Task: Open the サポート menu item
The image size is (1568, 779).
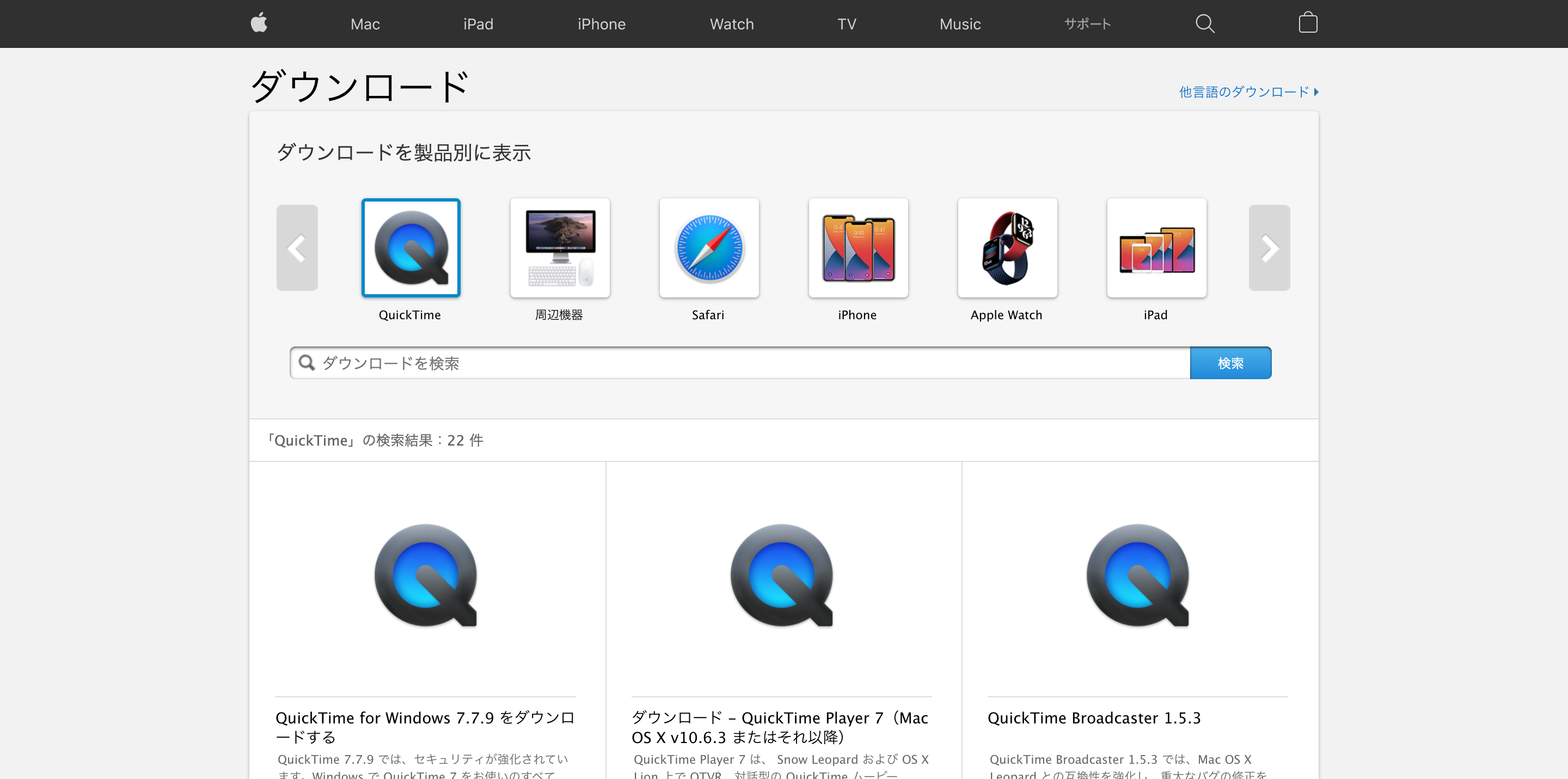Action: 1088,24
